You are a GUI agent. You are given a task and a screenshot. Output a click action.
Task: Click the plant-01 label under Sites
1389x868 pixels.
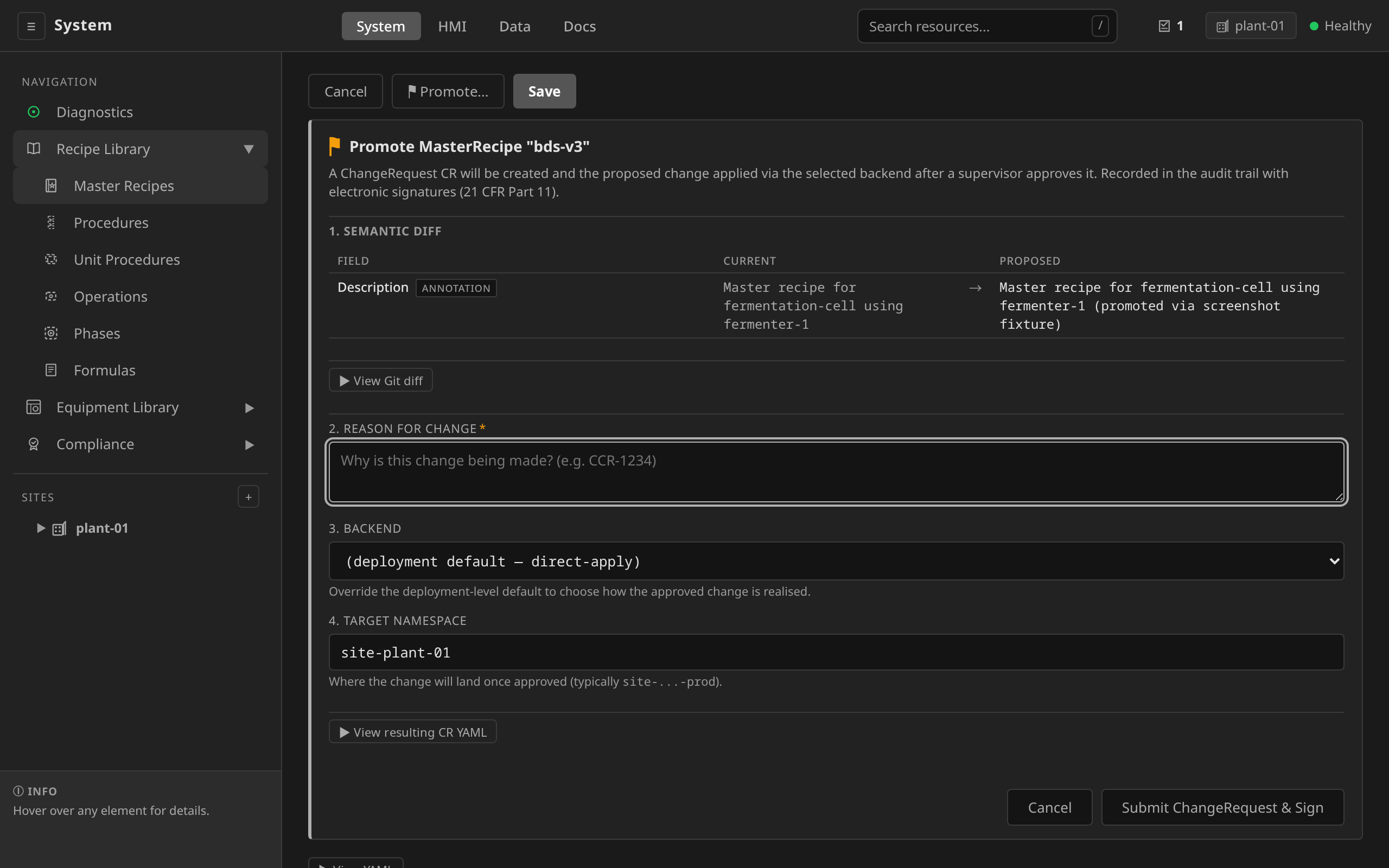pos(102,528)
